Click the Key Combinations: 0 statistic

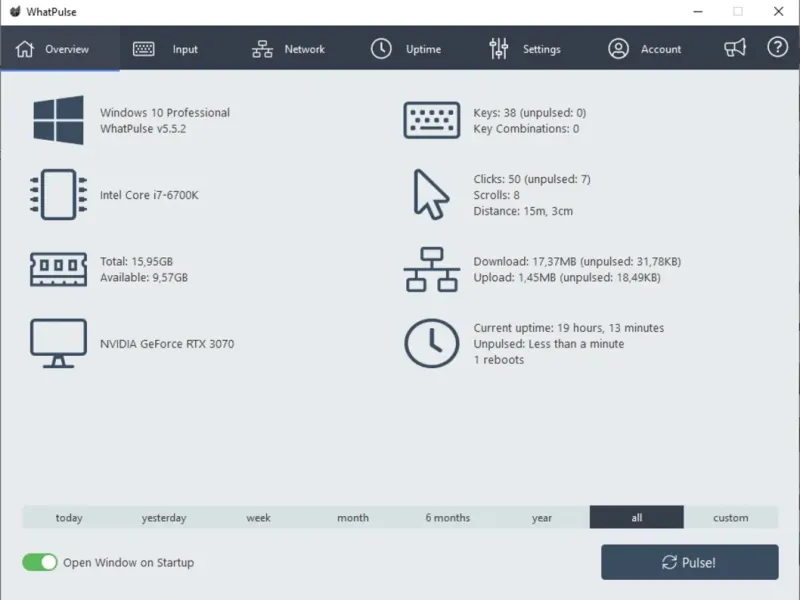click(526, 129)
